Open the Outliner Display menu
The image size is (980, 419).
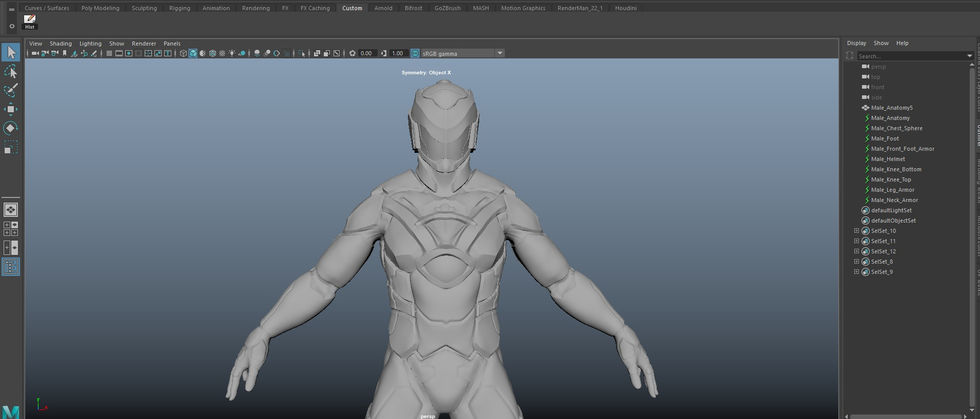pyautogui.click(x=856, y=43)
